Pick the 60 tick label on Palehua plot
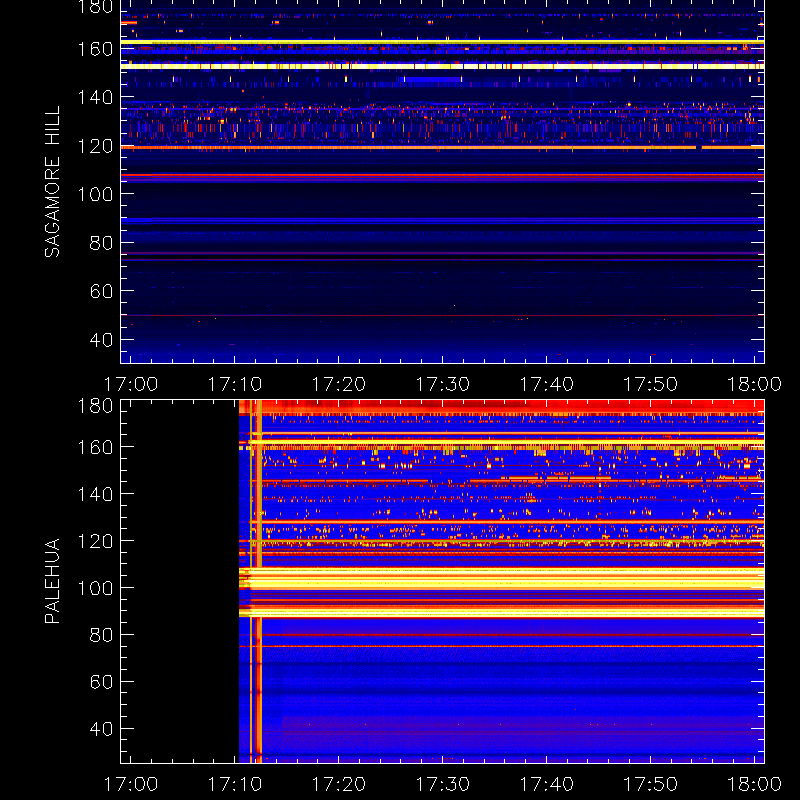The width and height of the screenshot is (800, 800). click(101, 682)
